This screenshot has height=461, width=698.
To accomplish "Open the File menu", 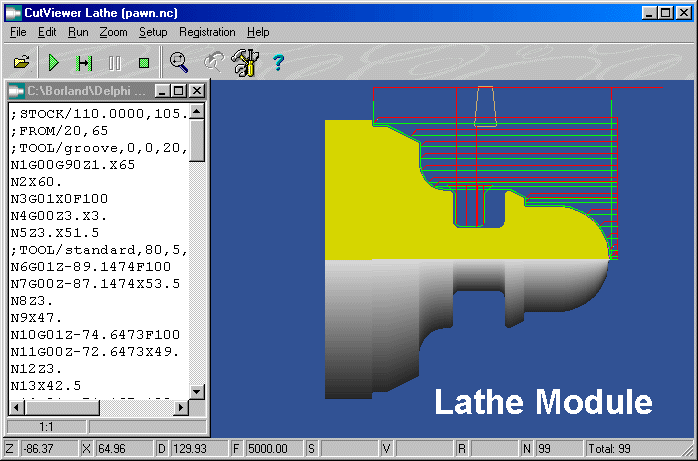I will (18, 32).
